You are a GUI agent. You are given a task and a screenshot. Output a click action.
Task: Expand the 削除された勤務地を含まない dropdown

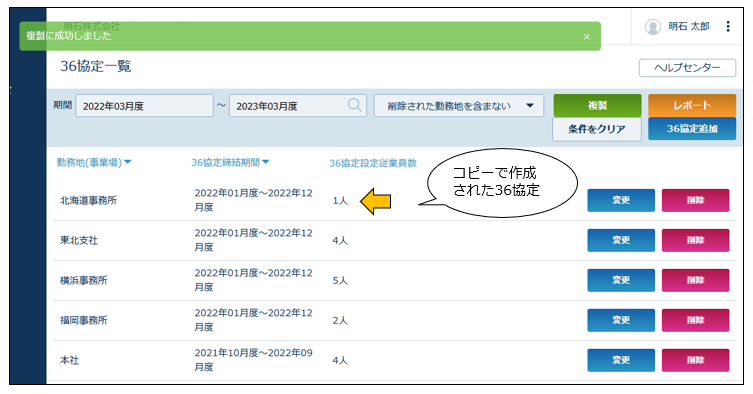point(459,106)
